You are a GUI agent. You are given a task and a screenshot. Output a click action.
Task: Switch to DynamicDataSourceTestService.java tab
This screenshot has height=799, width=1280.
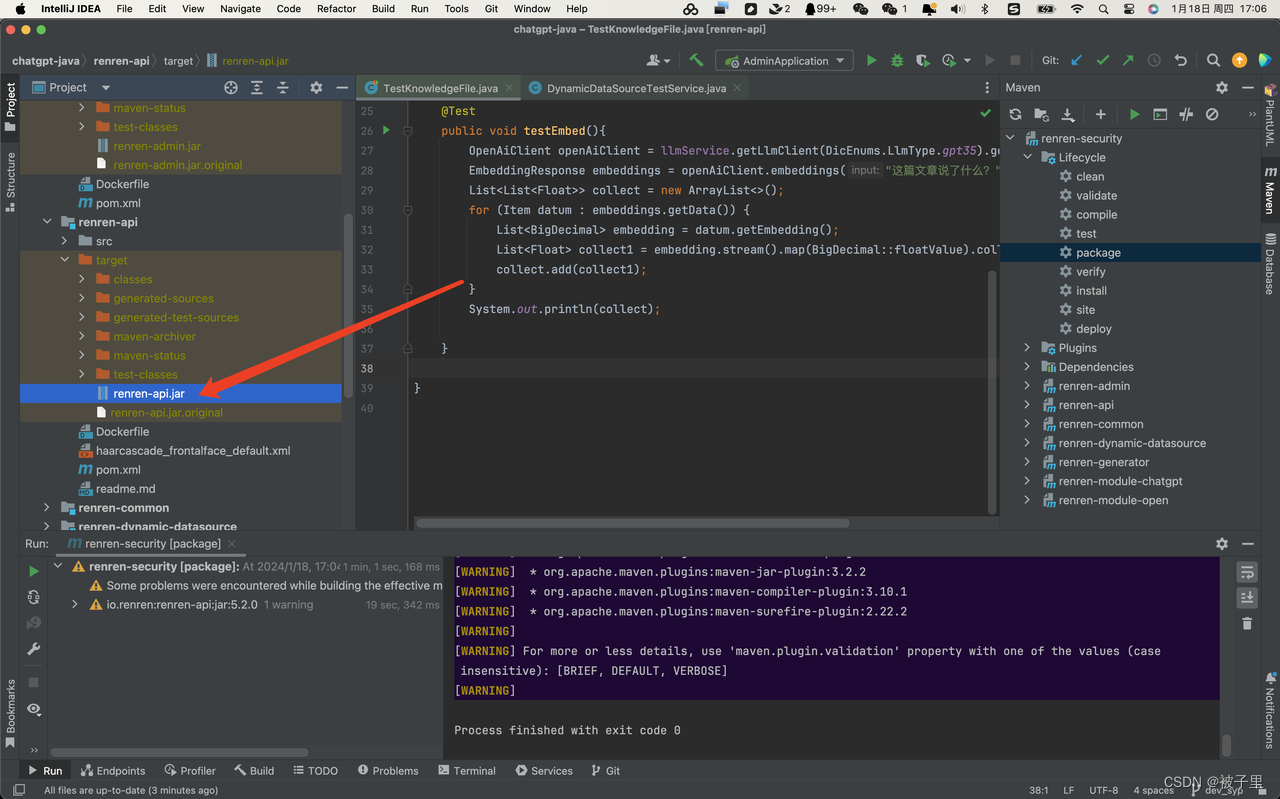tap(636, 88)
